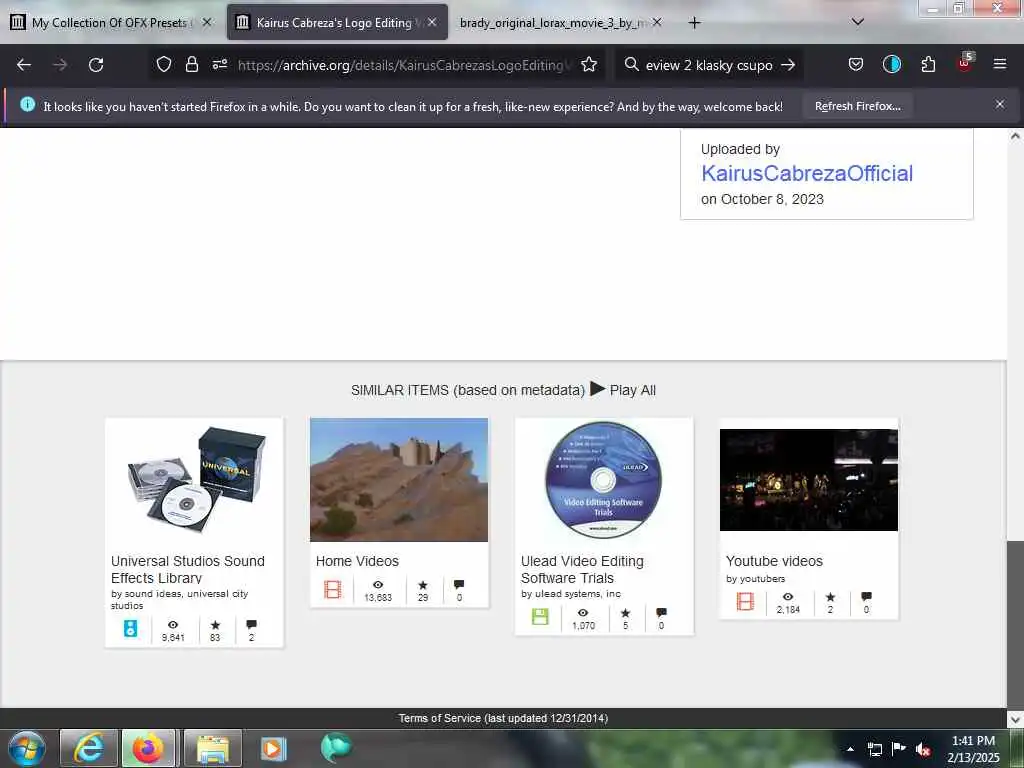
Task: Open Ulead Video Editing Software disc thumbnail
Action: click(x=603, y=480)
